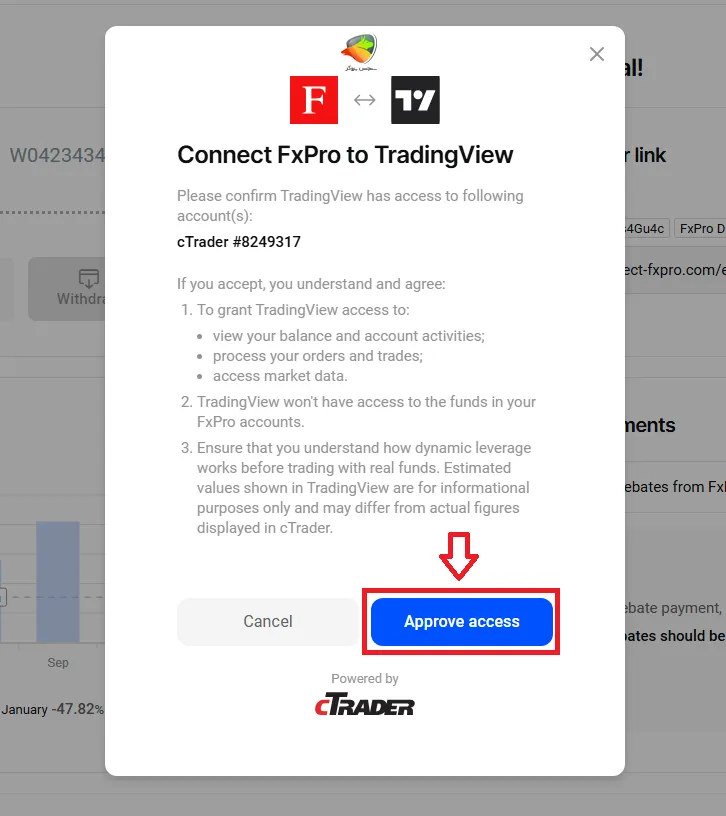Click the W0423434 account ID text
Image resolution: width=726 pixels, height=816 pixels.
coord(57,155)
